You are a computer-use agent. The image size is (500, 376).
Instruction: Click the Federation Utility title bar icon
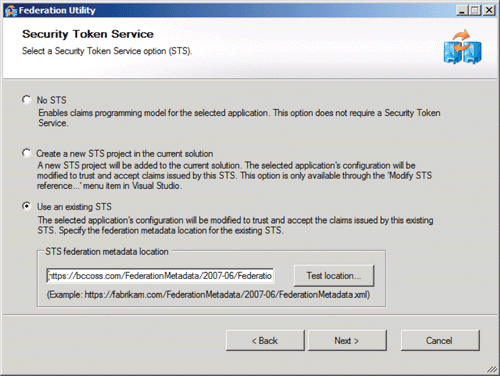tap(10, 11)
